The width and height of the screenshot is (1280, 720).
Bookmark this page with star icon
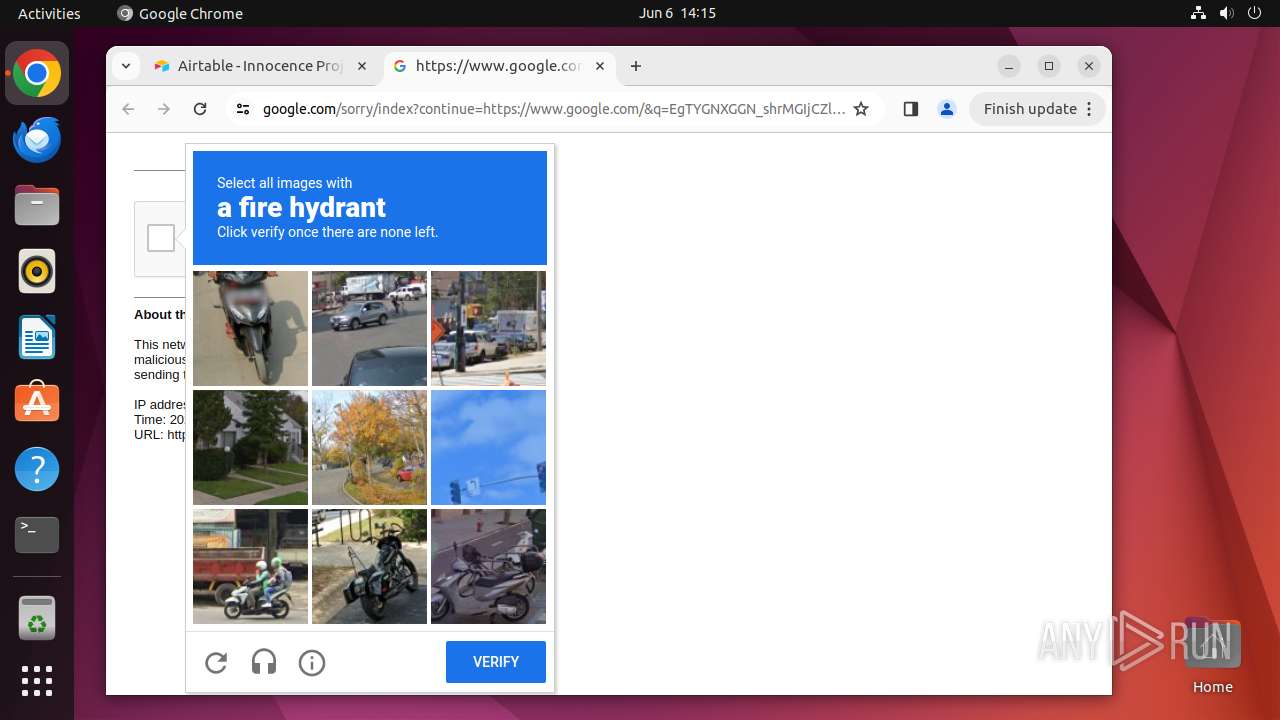click(x=861, y=109)
